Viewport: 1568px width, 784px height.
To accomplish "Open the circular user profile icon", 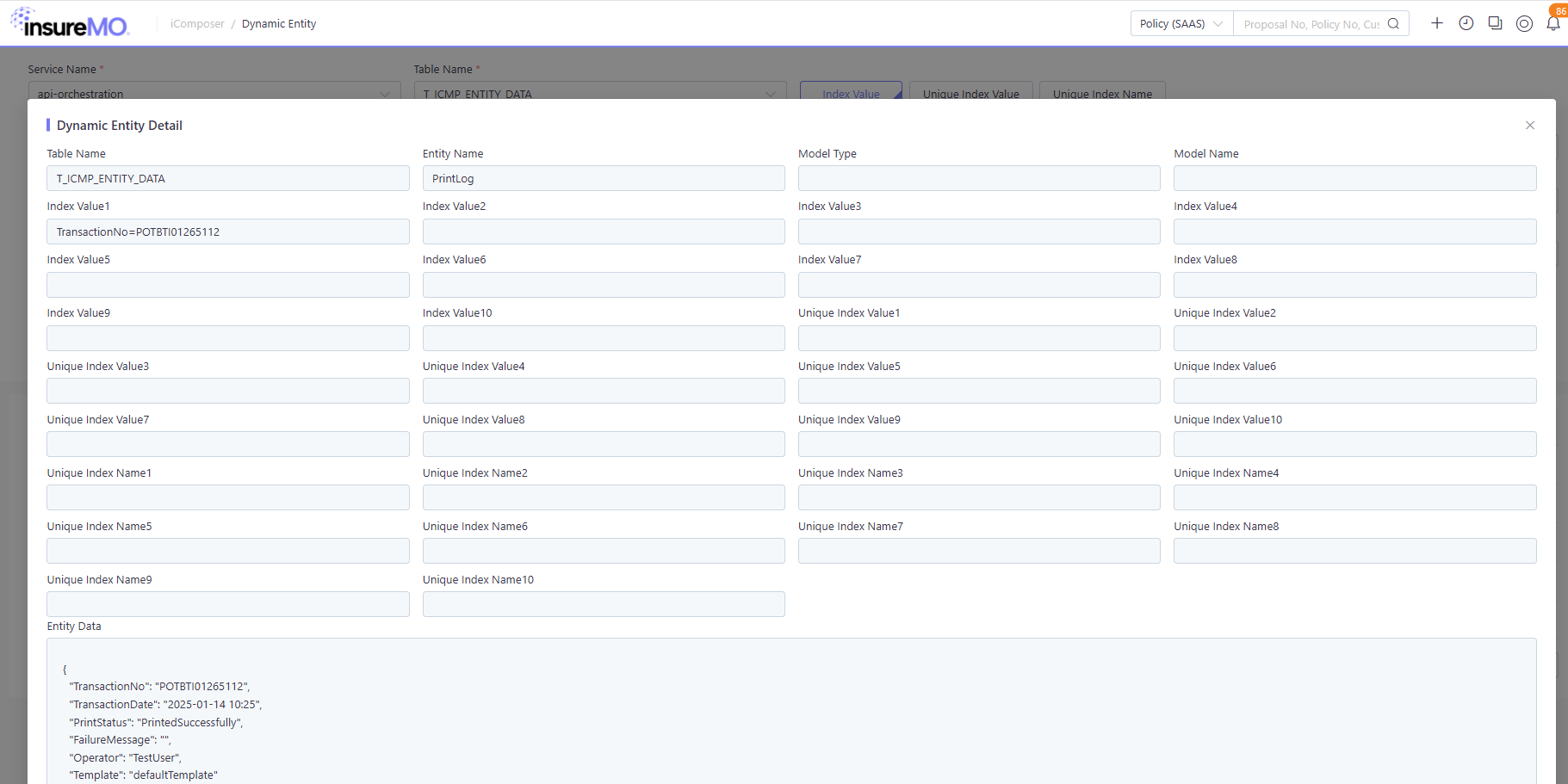I will point(1524,23).
